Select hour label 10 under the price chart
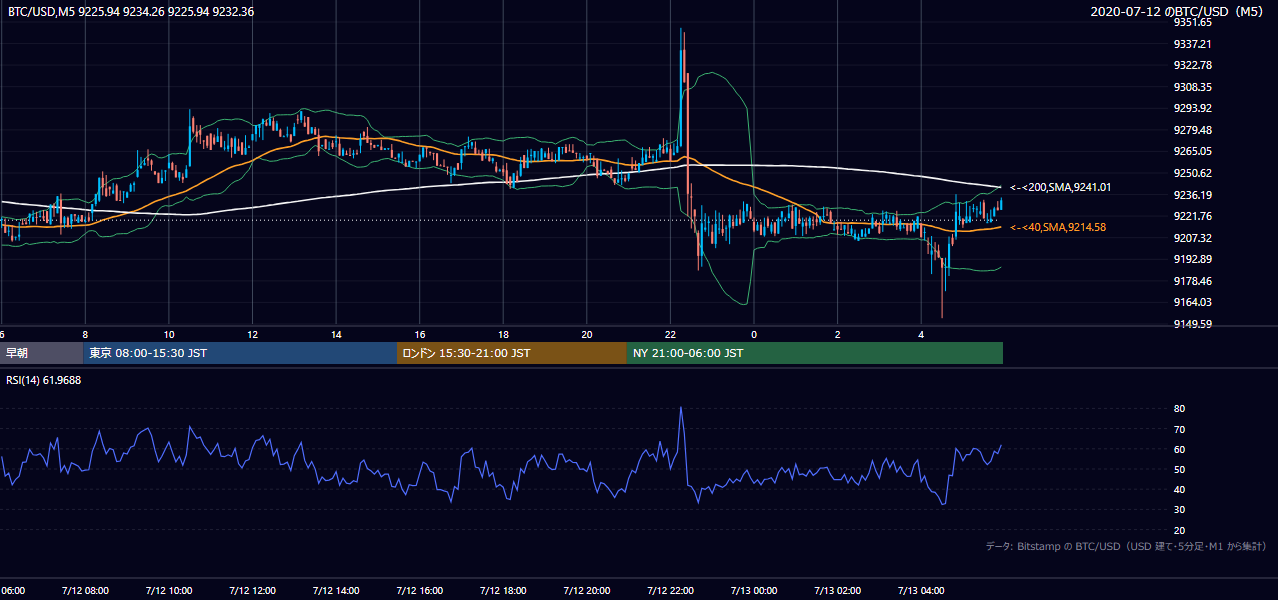Image resolution: width=1278 pixels, height=600 pixels. pyautogui.click(x=169, y=334)
